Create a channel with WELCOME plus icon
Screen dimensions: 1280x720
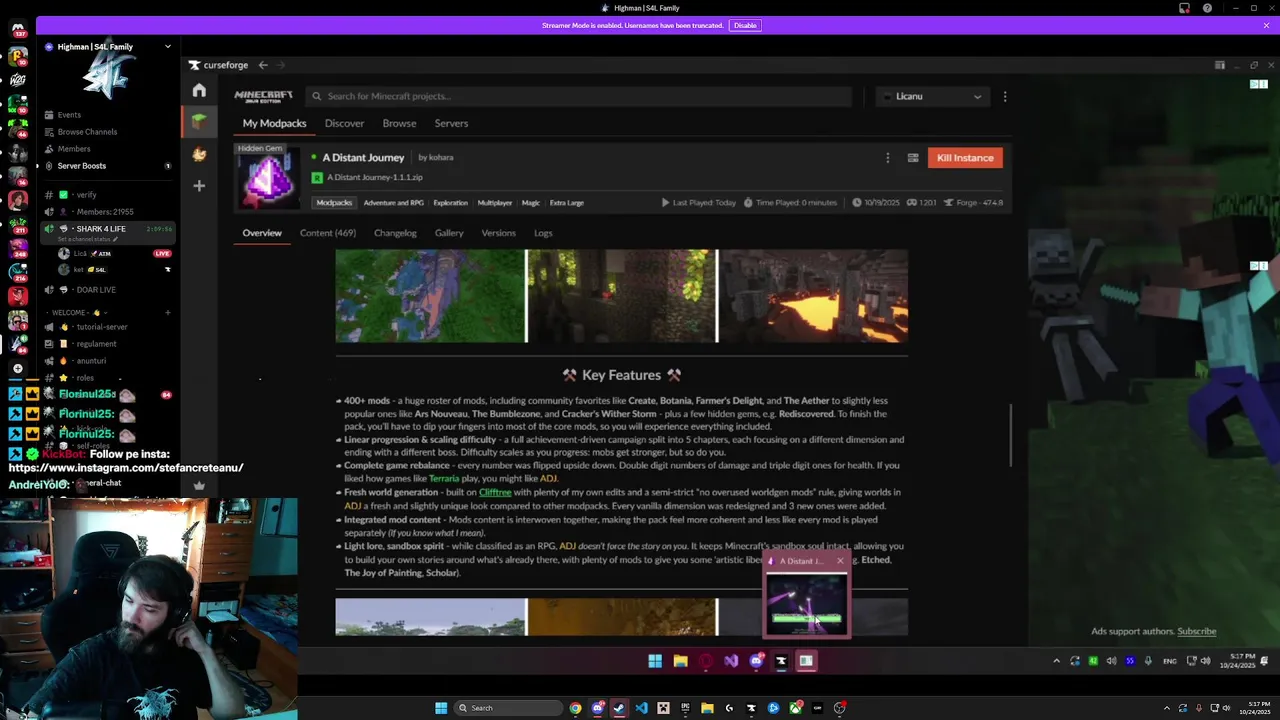point(168,313)
